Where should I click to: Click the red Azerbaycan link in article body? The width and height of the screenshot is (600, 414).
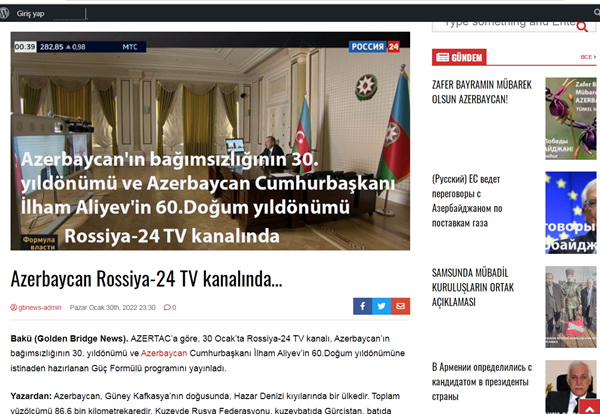pyautogui.click(x=164, y=353)
